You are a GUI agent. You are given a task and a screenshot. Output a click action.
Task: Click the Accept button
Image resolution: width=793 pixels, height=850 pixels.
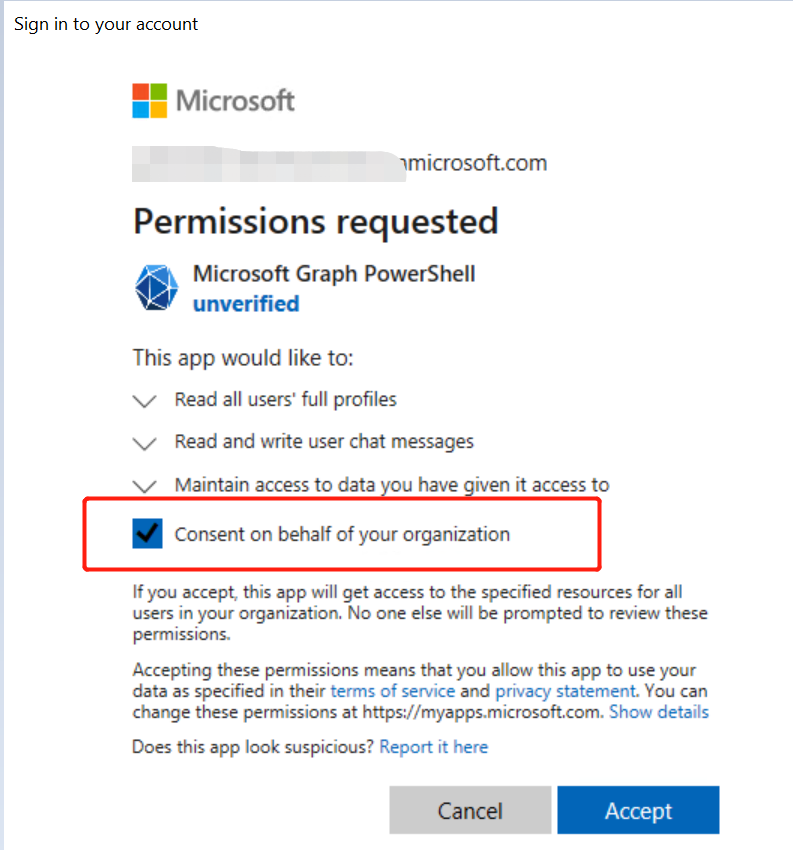(x=638, y=810)
